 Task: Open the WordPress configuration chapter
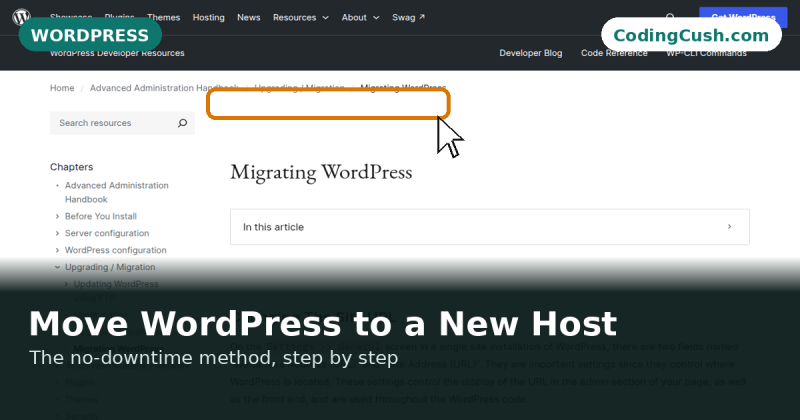[115, 250]
